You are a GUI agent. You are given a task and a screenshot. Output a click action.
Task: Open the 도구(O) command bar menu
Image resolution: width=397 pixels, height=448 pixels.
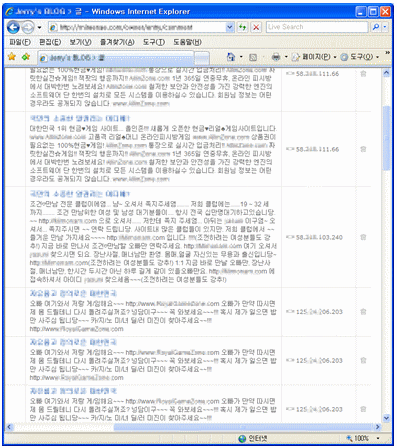click(360, 57)
